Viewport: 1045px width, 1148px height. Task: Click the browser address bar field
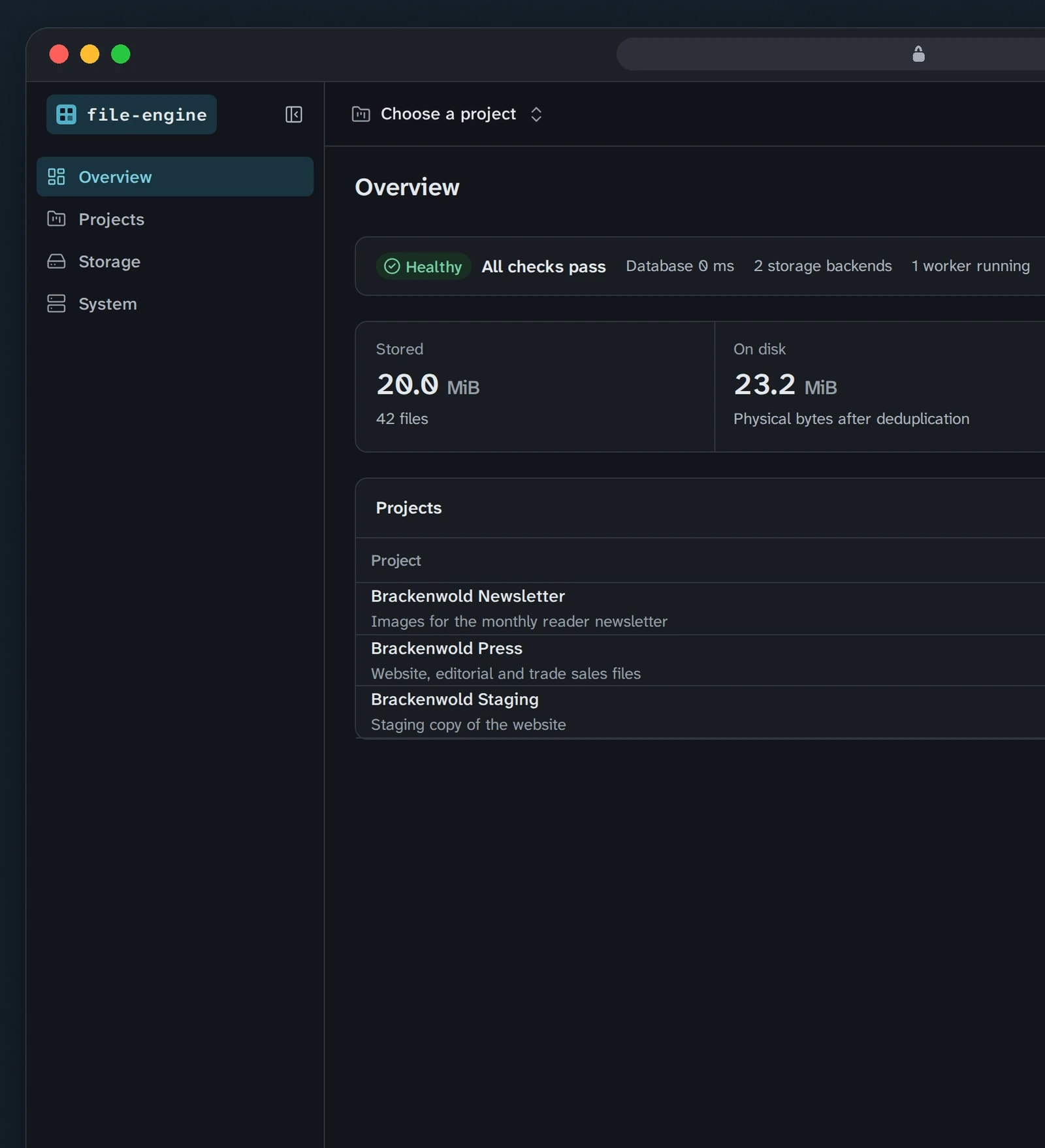tap(831, 54)
